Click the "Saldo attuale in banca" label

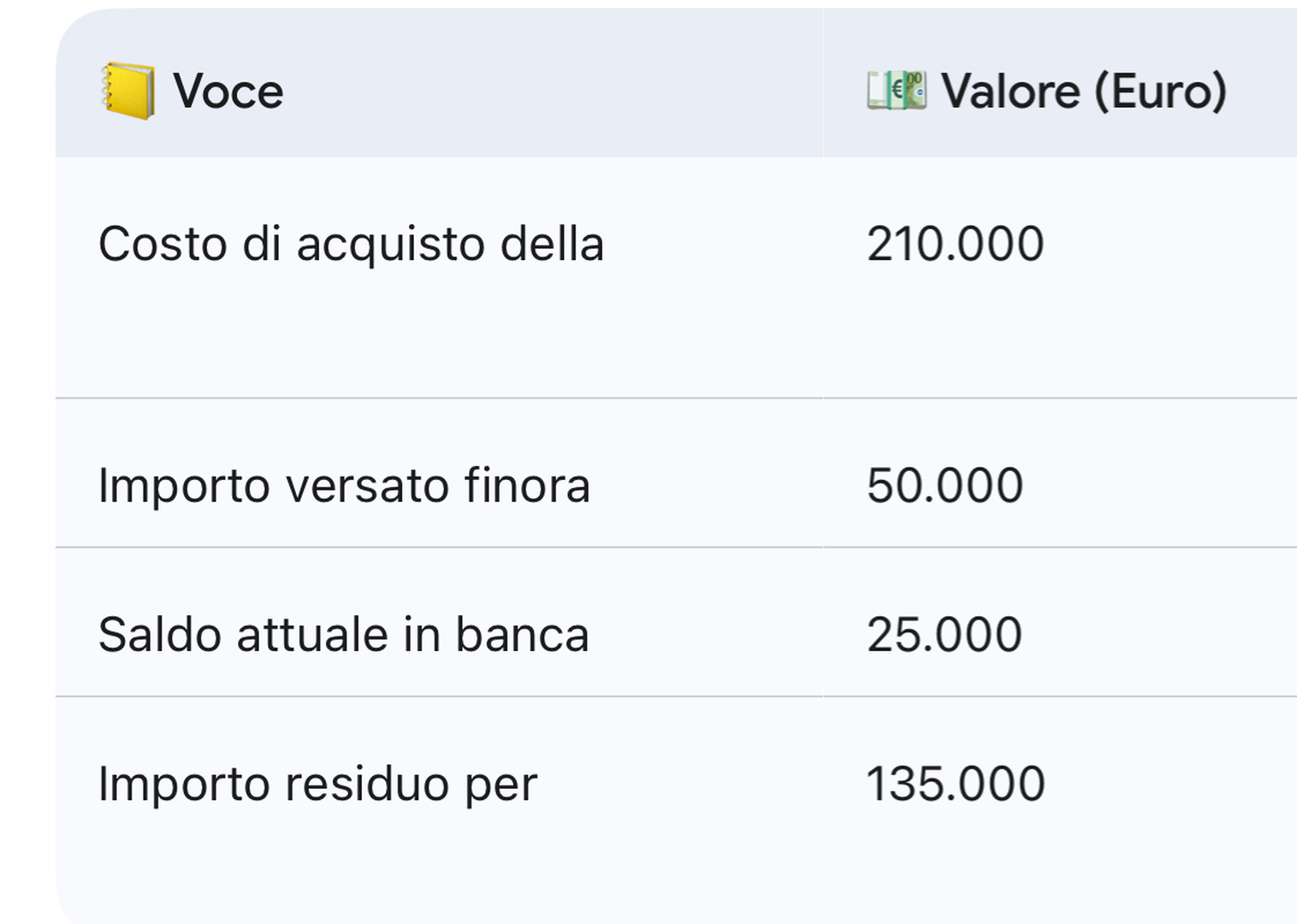(343, 635)
